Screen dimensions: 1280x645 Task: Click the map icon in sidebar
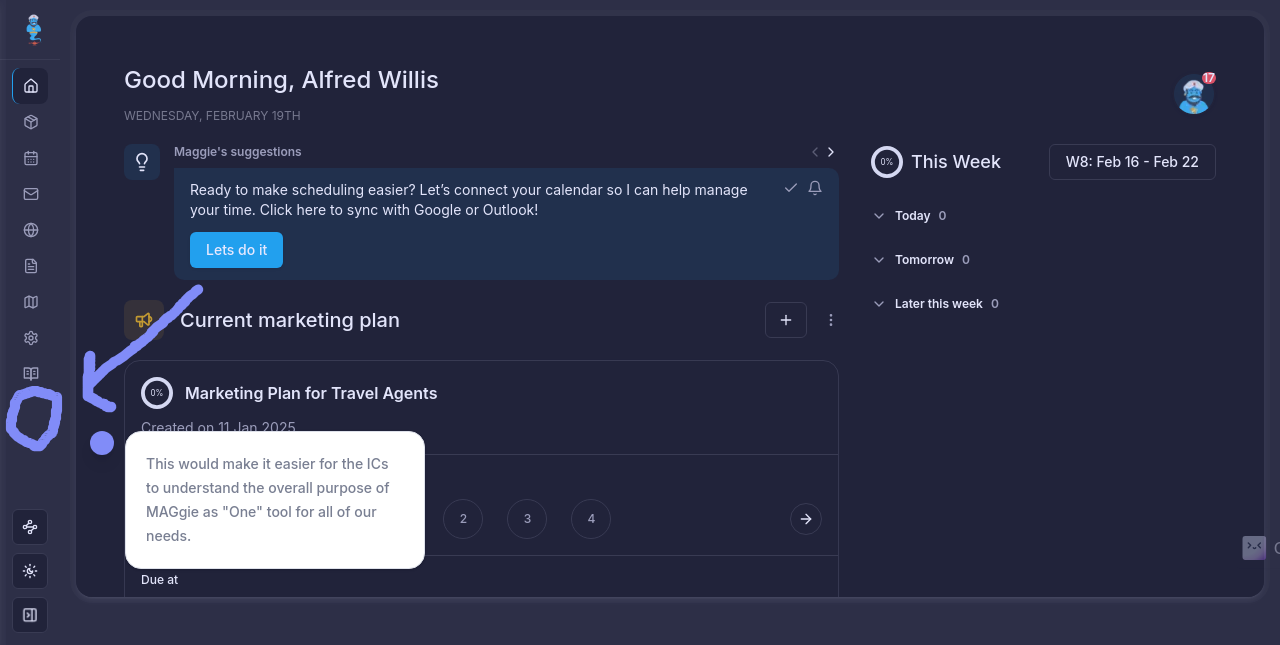click(30, 302)
